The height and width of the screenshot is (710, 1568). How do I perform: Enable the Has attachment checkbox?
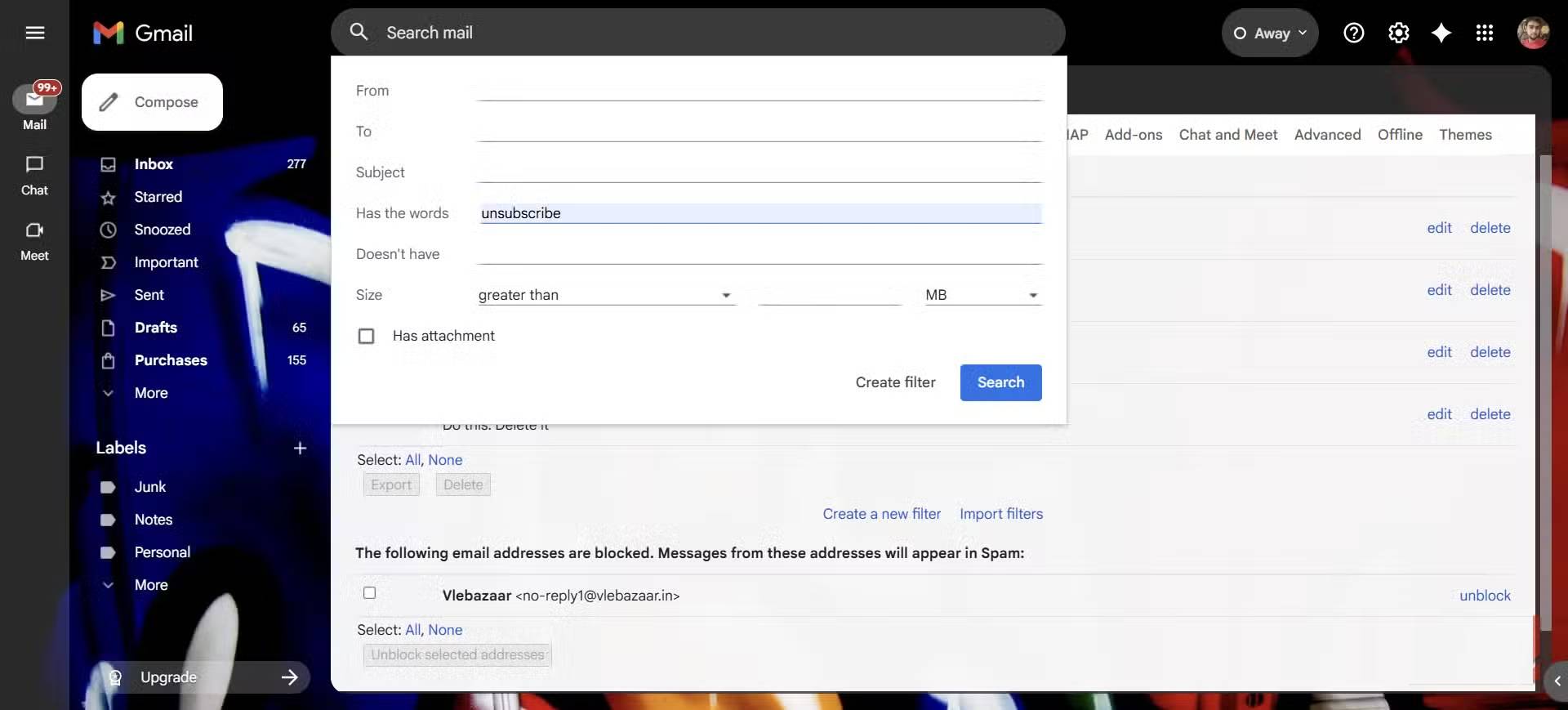point(367,336)
